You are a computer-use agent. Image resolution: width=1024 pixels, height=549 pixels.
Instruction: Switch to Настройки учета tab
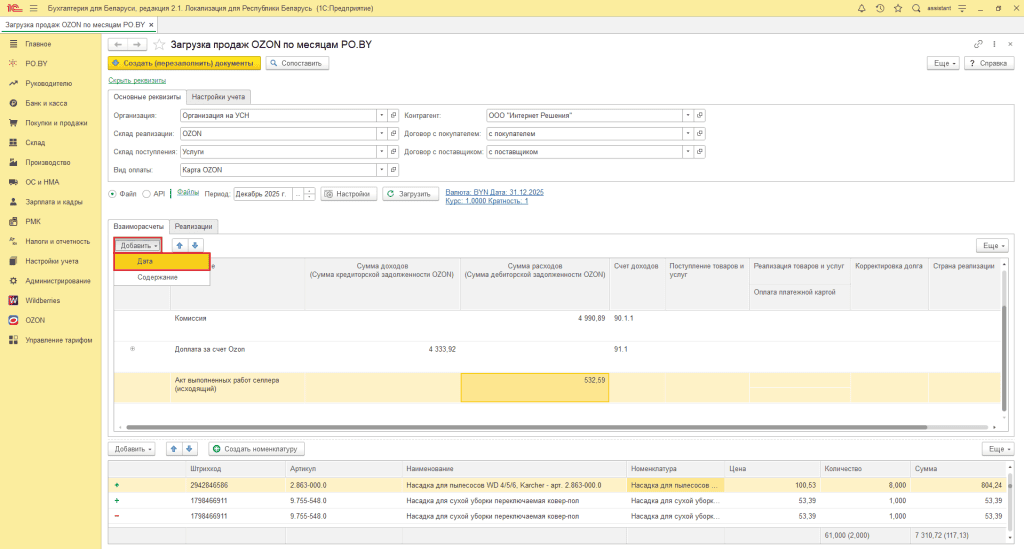218,97
